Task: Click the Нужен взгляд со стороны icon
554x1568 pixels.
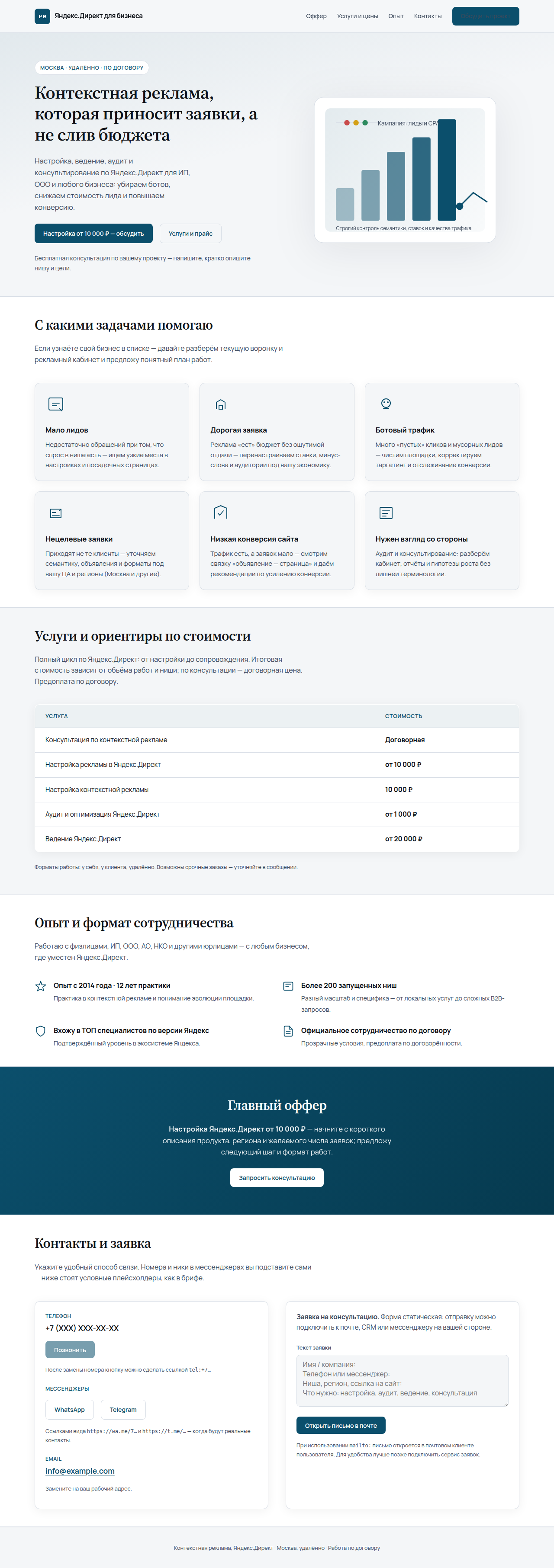Action: (x=386, y=513)
